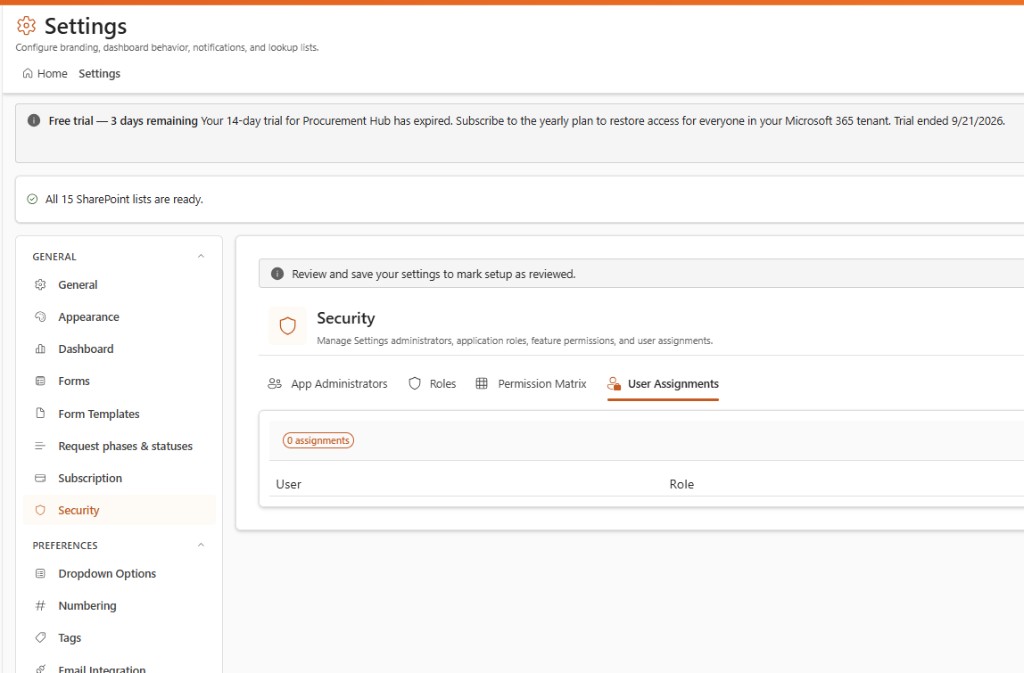Open the Dashboard settings item
Image resolution: width=1024 pixels, height=673 pixels.
[x=120, y=349]
